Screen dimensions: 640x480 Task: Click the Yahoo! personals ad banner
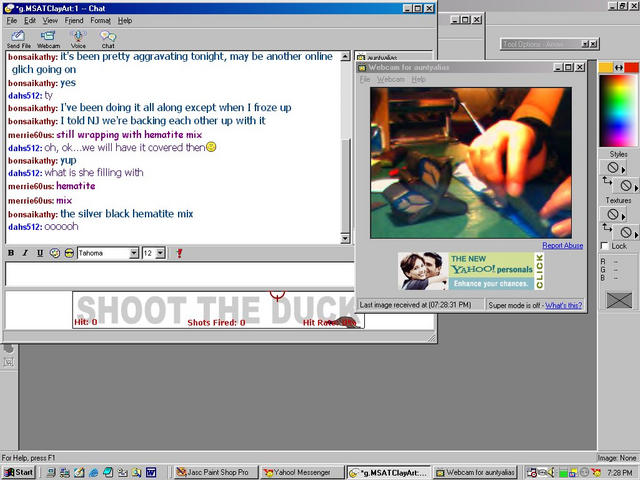click(471, 271)
